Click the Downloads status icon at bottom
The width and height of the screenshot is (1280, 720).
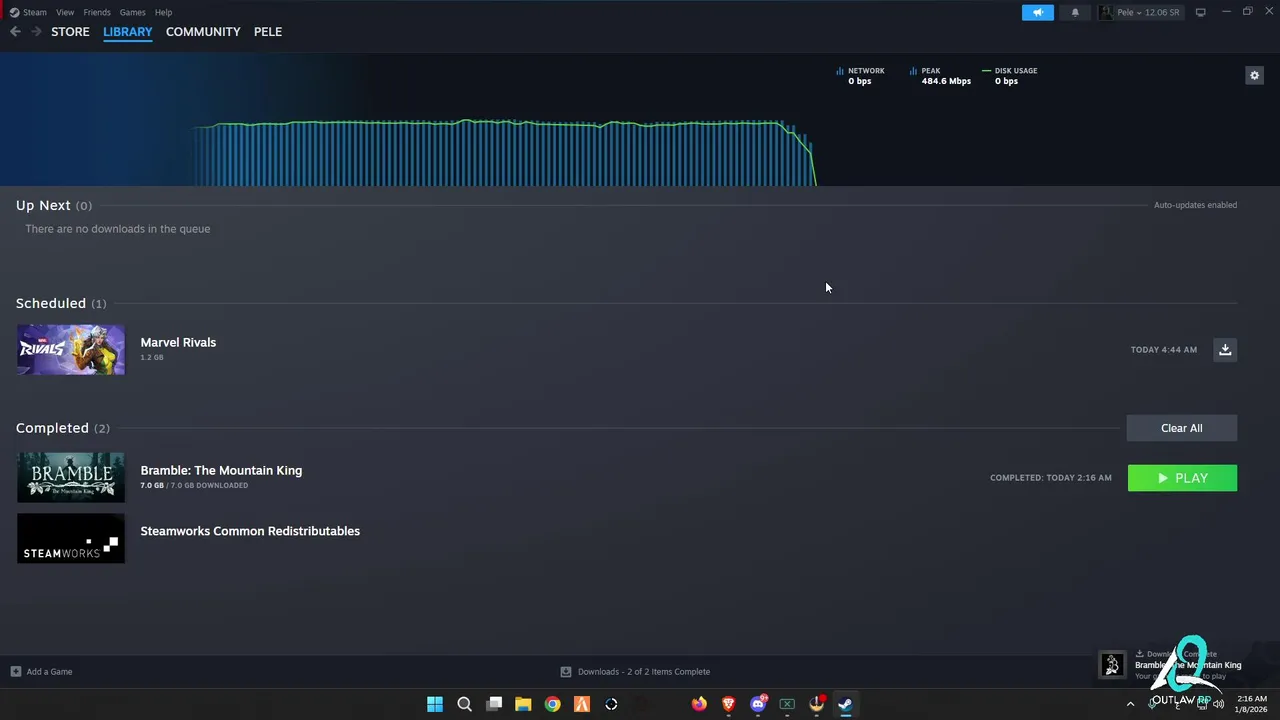[566, 671]
